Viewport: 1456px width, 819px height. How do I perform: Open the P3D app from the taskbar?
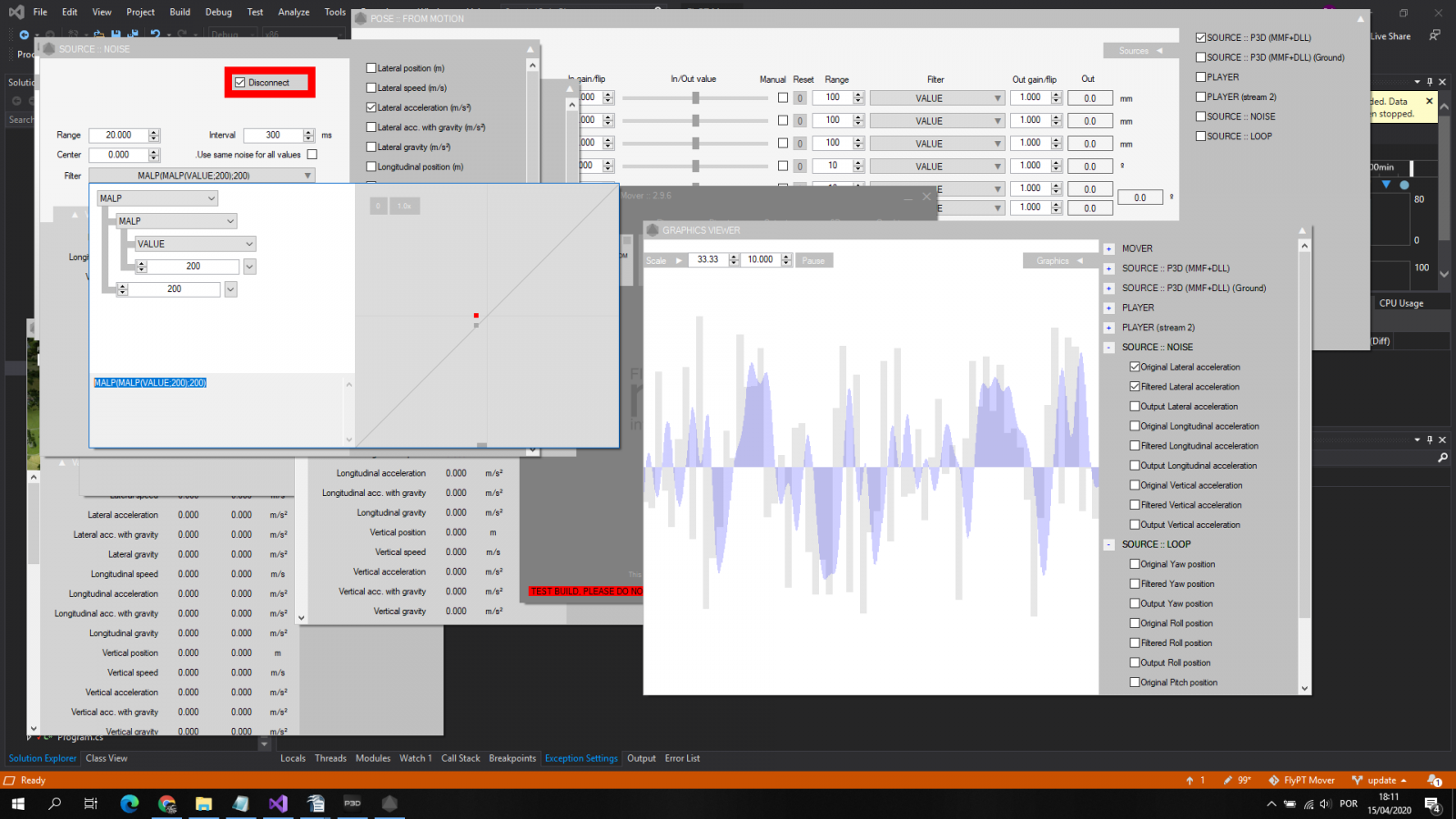click(x=352, y=804)
